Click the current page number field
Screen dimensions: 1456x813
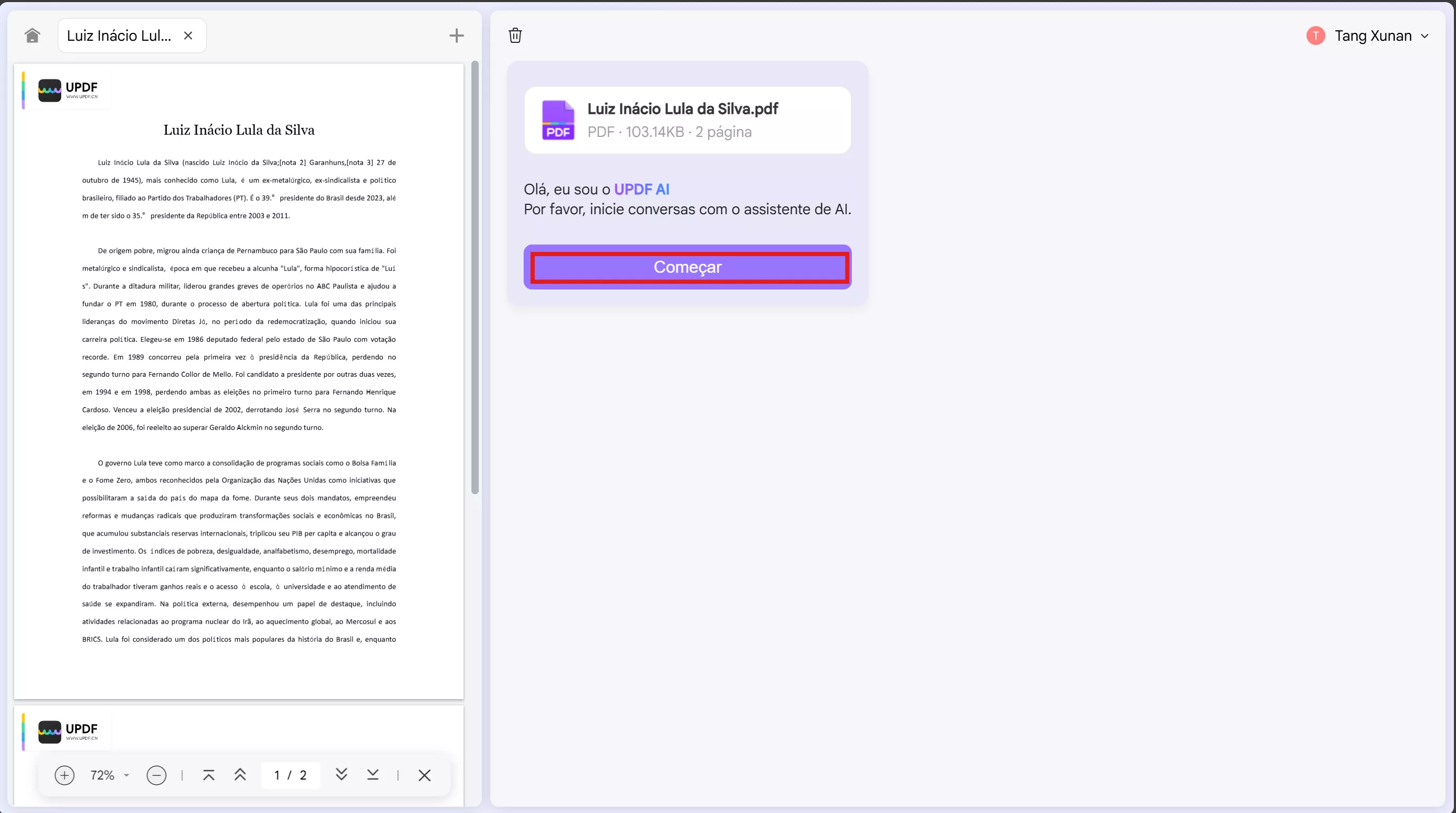278,775
